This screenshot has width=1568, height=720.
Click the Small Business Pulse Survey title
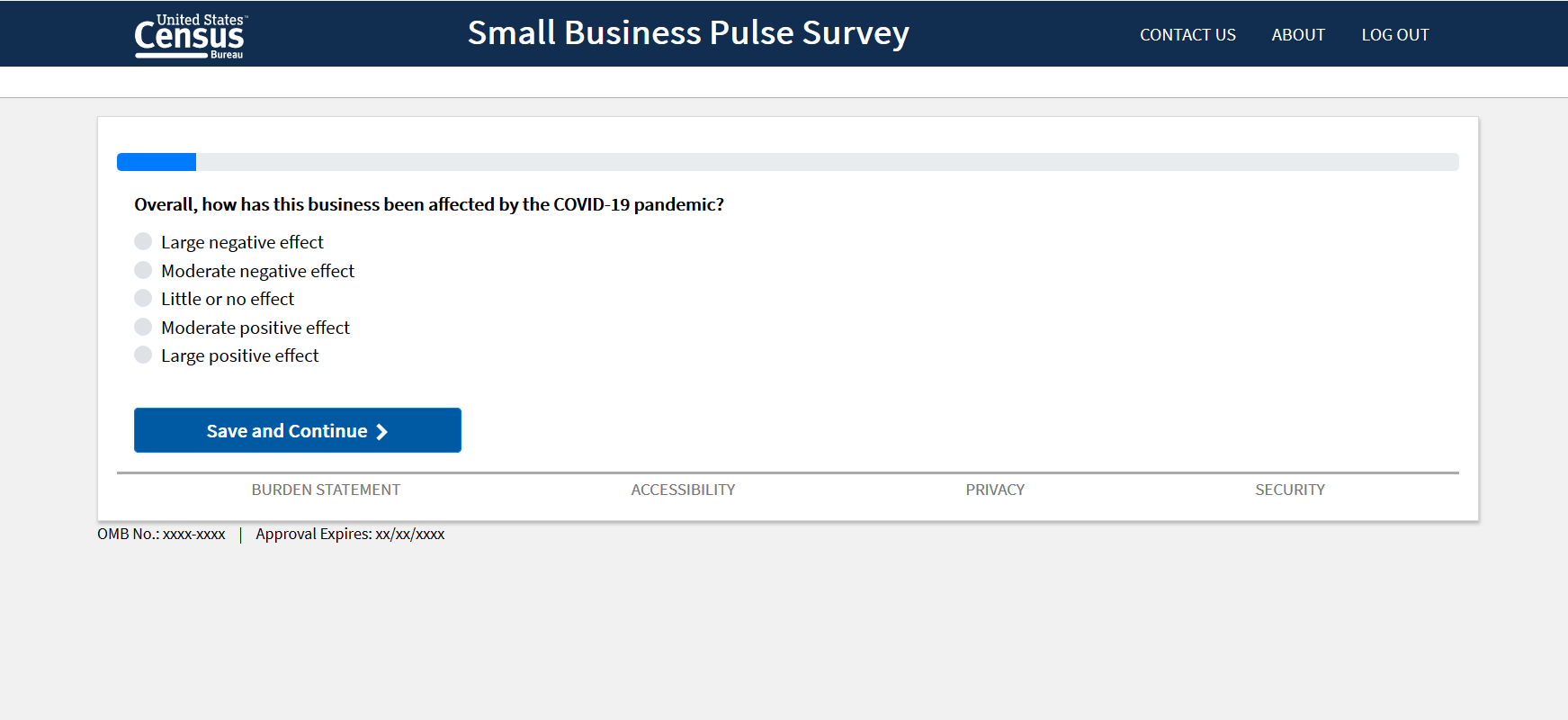(688, 33)
